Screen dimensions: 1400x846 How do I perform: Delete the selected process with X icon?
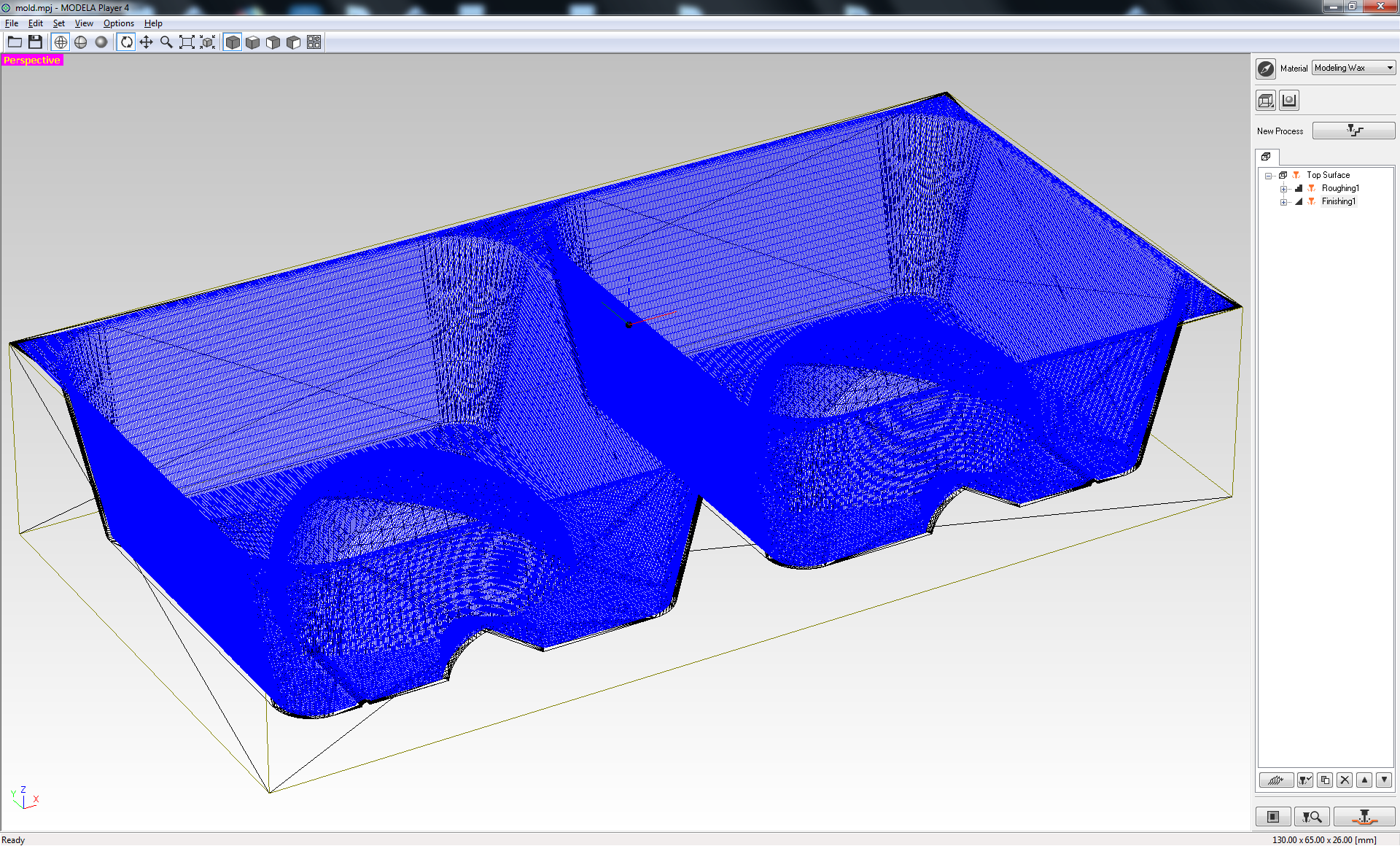pyautogui.click(x=1345, y=780)
